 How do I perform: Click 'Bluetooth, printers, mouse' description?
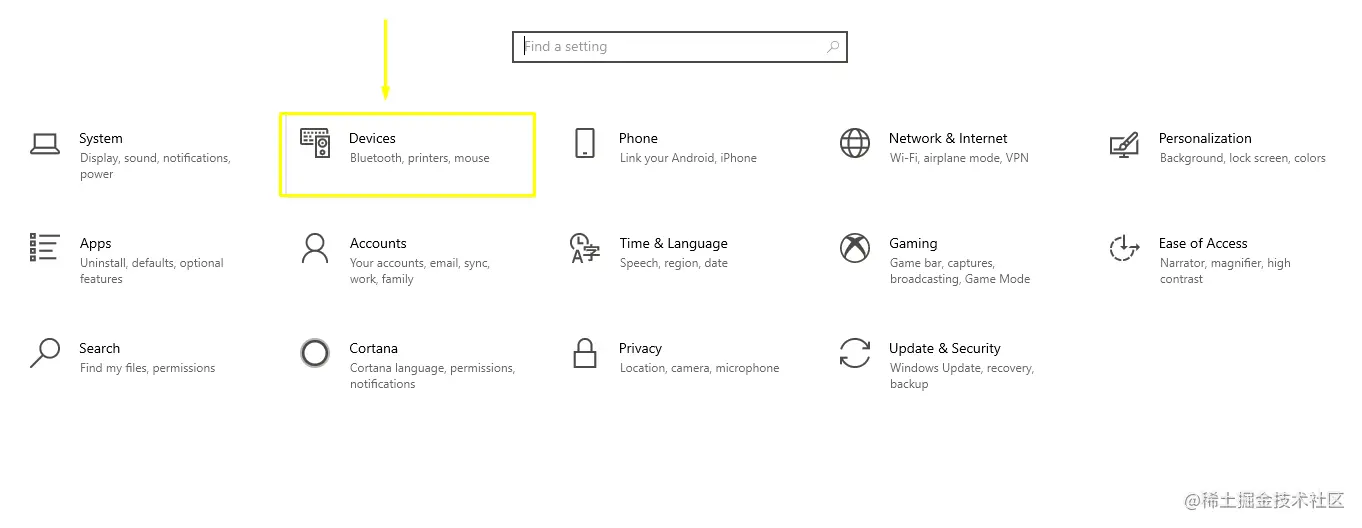point(420,158)
